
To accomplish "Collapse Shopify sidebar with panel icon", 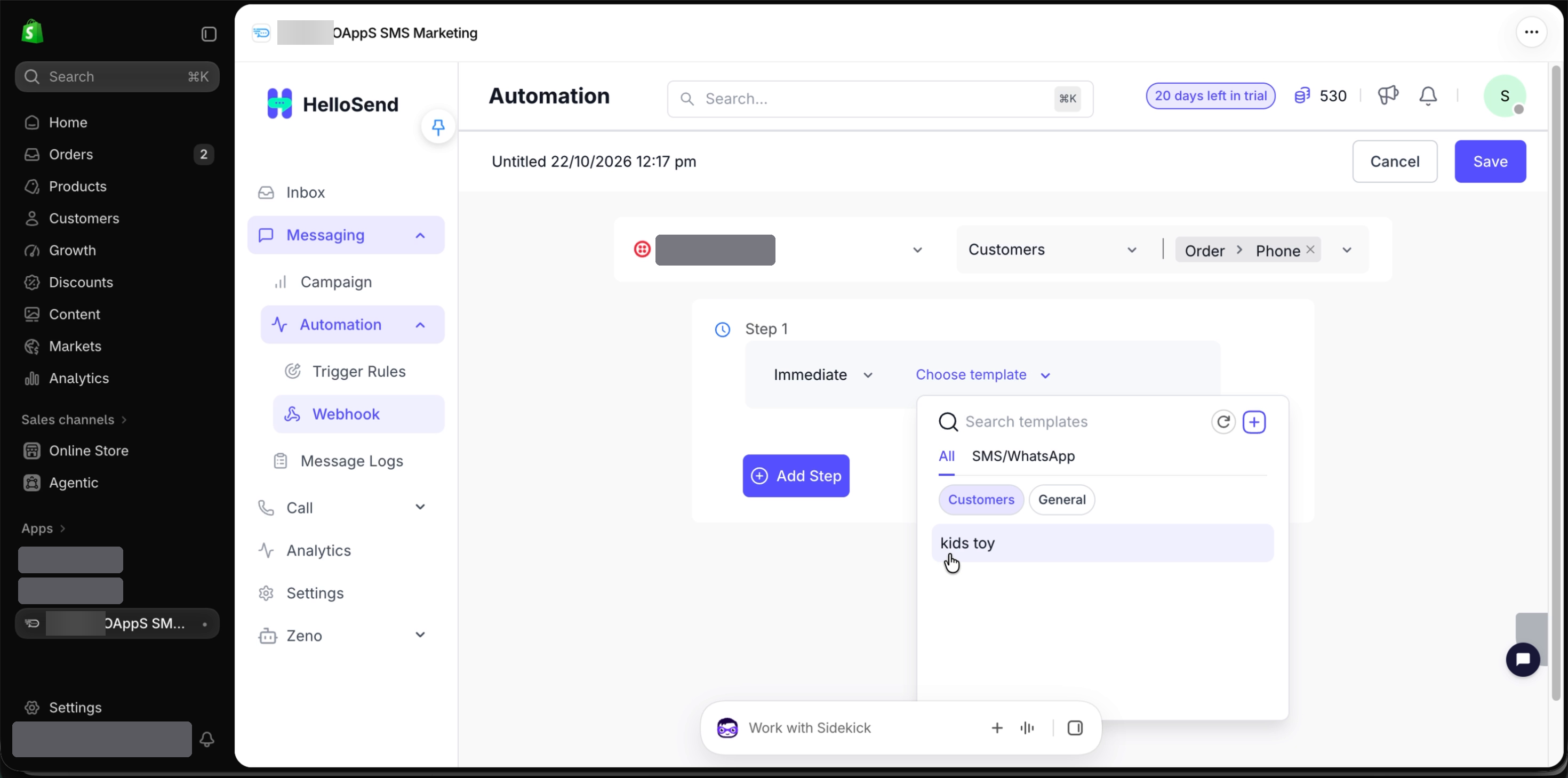I will point(209,34).
